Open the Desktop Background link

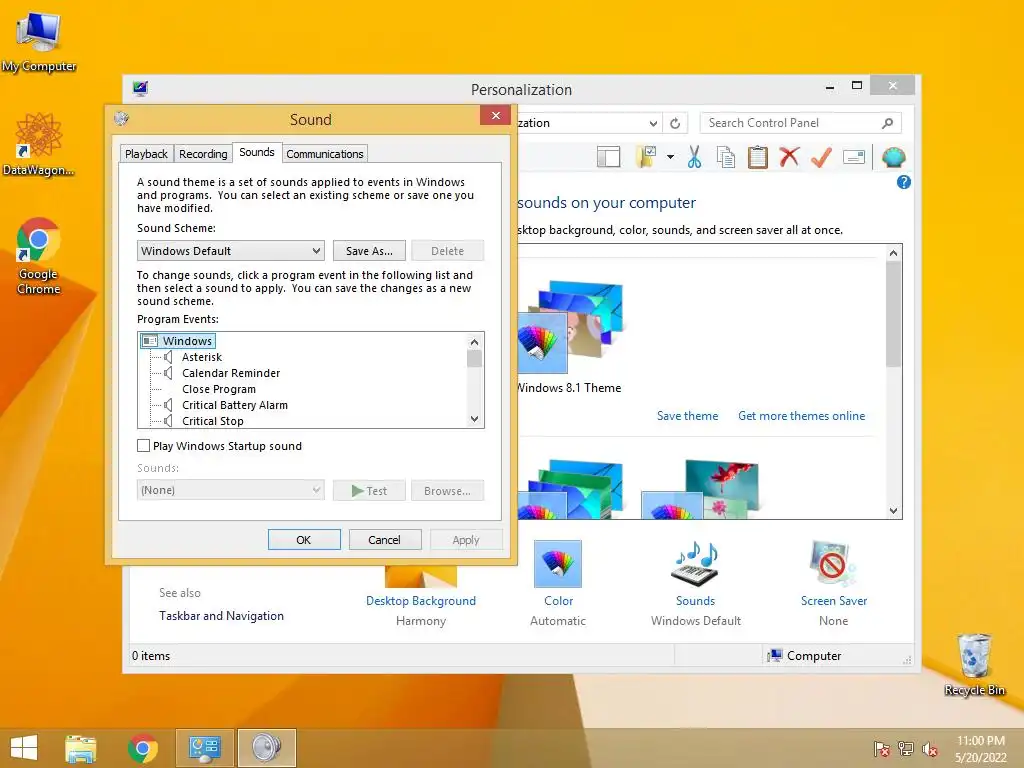[x=421, y=601]
